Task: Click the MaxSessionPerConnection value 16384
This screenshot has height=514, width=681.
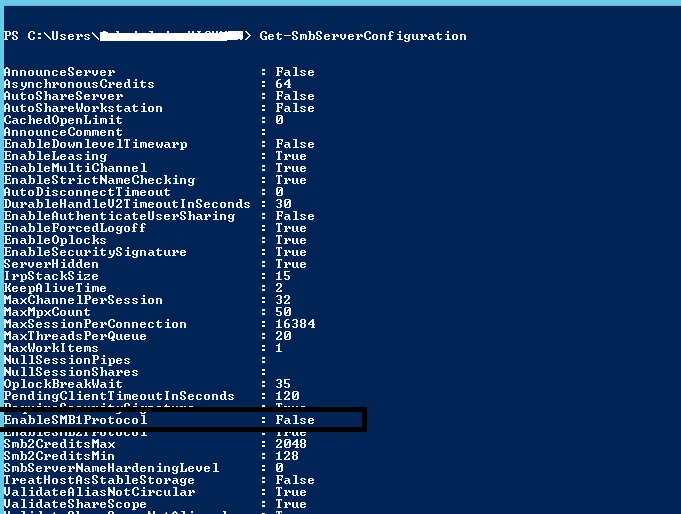Action: 294,324
